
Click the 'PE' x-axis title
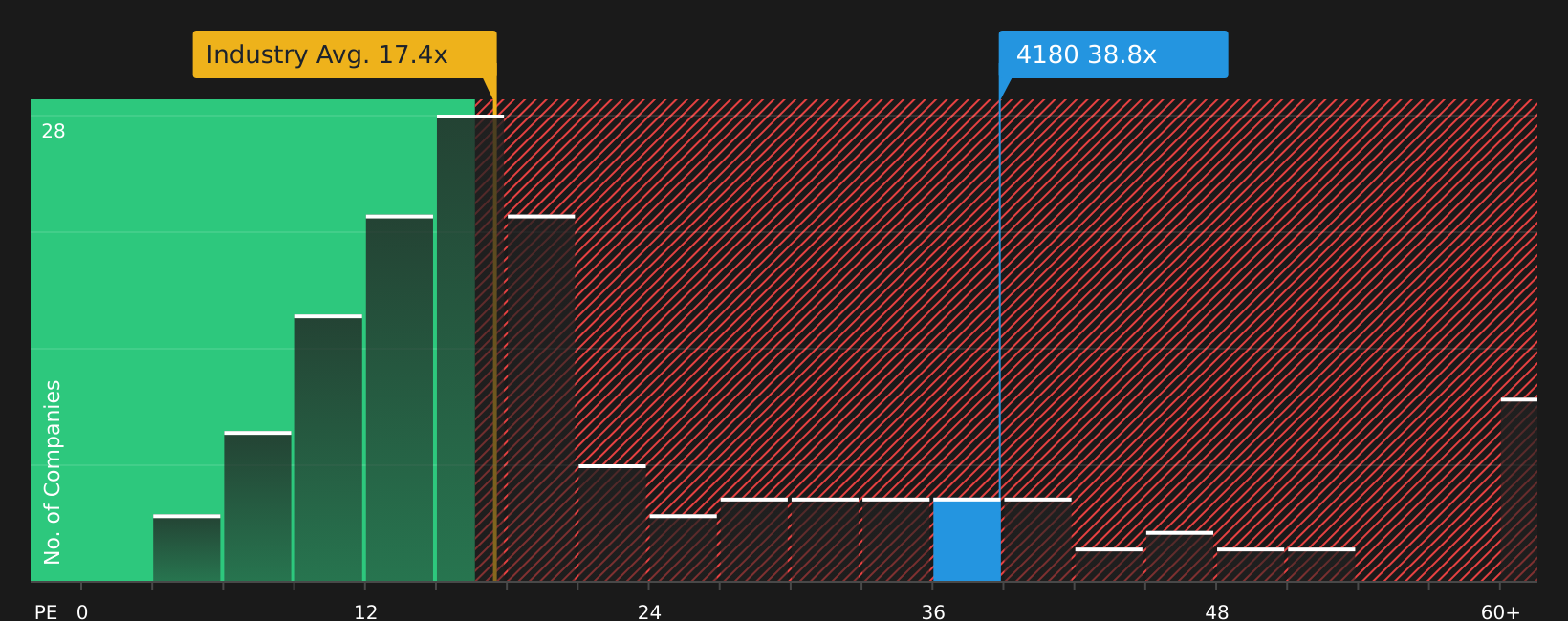[46, 612]
